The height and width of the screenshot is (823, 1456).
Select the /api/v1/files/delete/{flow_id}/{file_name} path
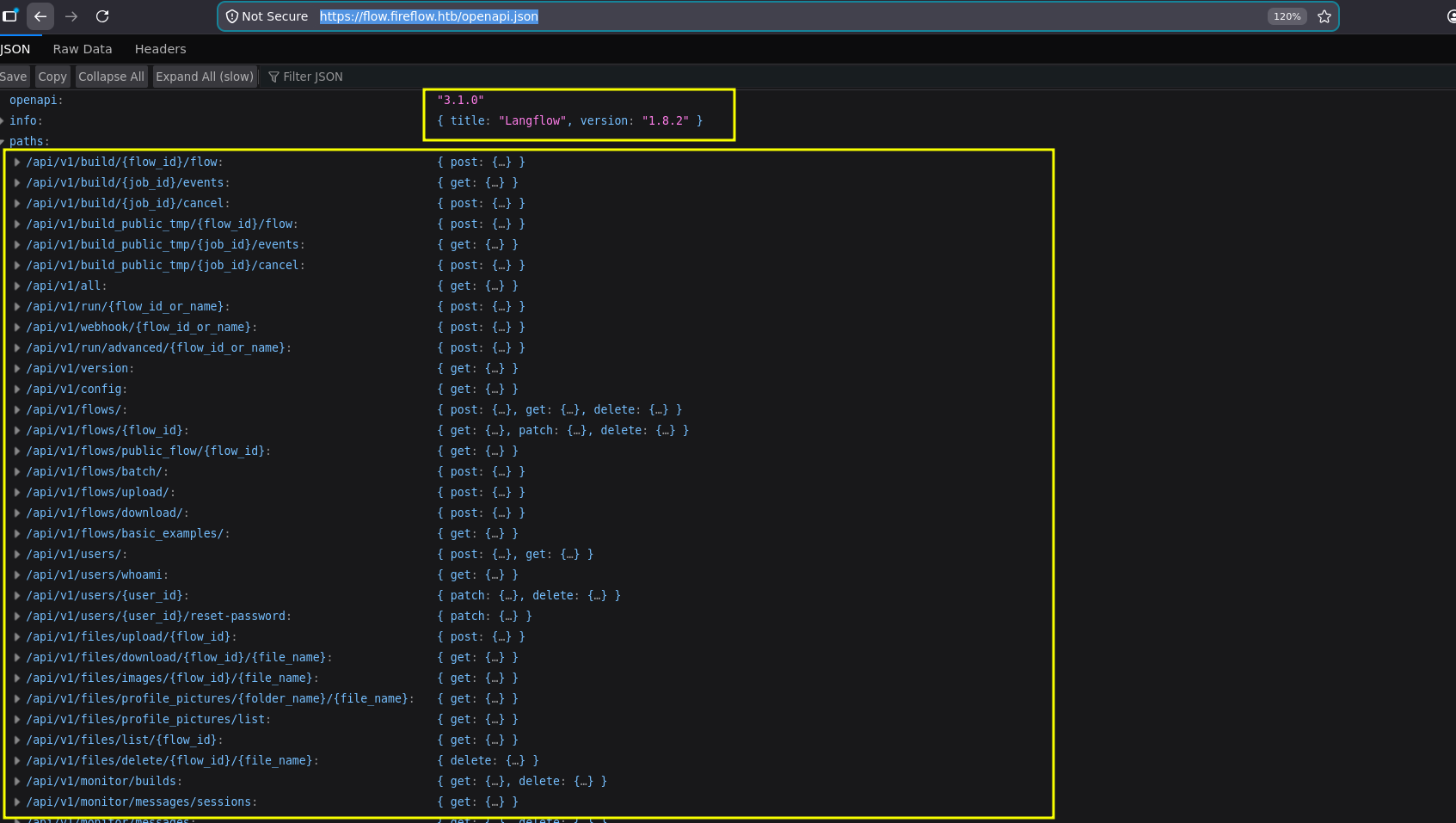[x=172, y=760]
